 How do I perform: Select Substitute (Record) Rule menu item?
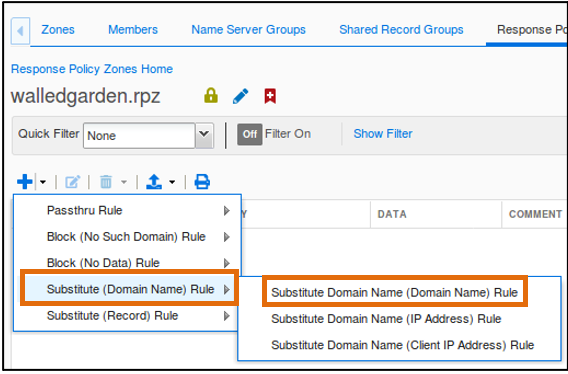127,316
